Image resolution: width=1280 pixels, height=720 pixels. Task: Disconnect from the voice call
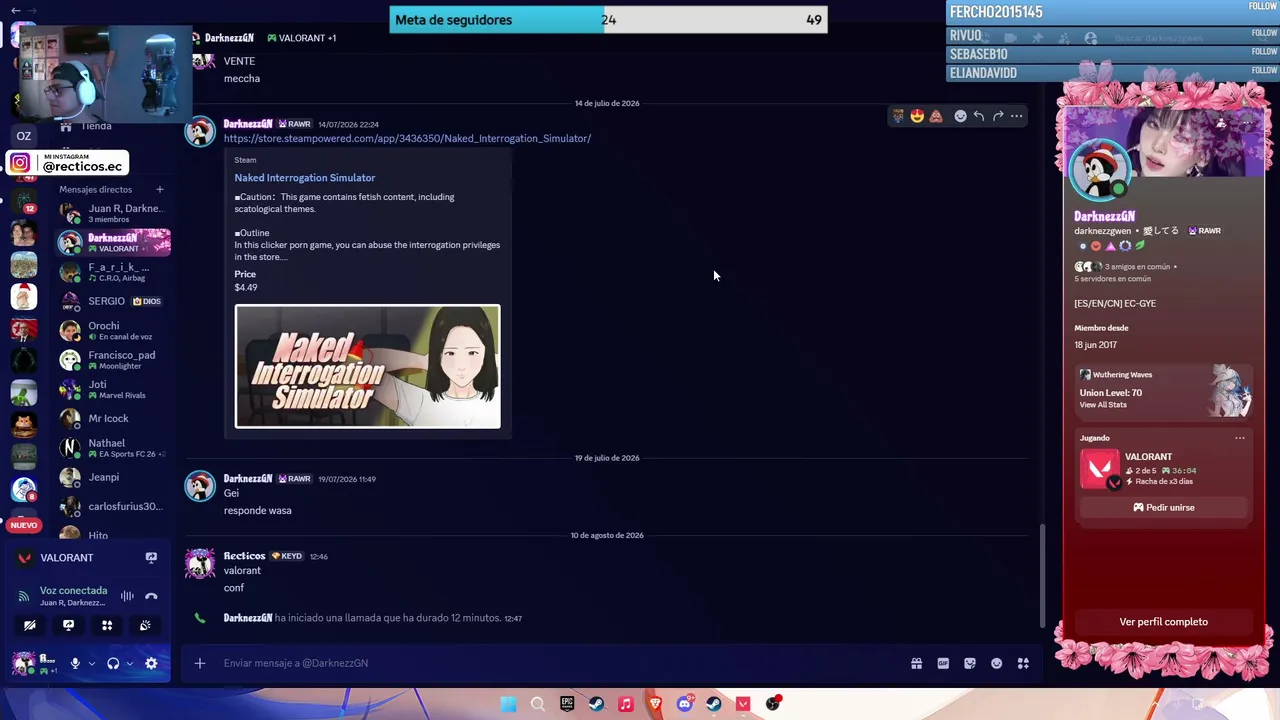tap(151, 596)
